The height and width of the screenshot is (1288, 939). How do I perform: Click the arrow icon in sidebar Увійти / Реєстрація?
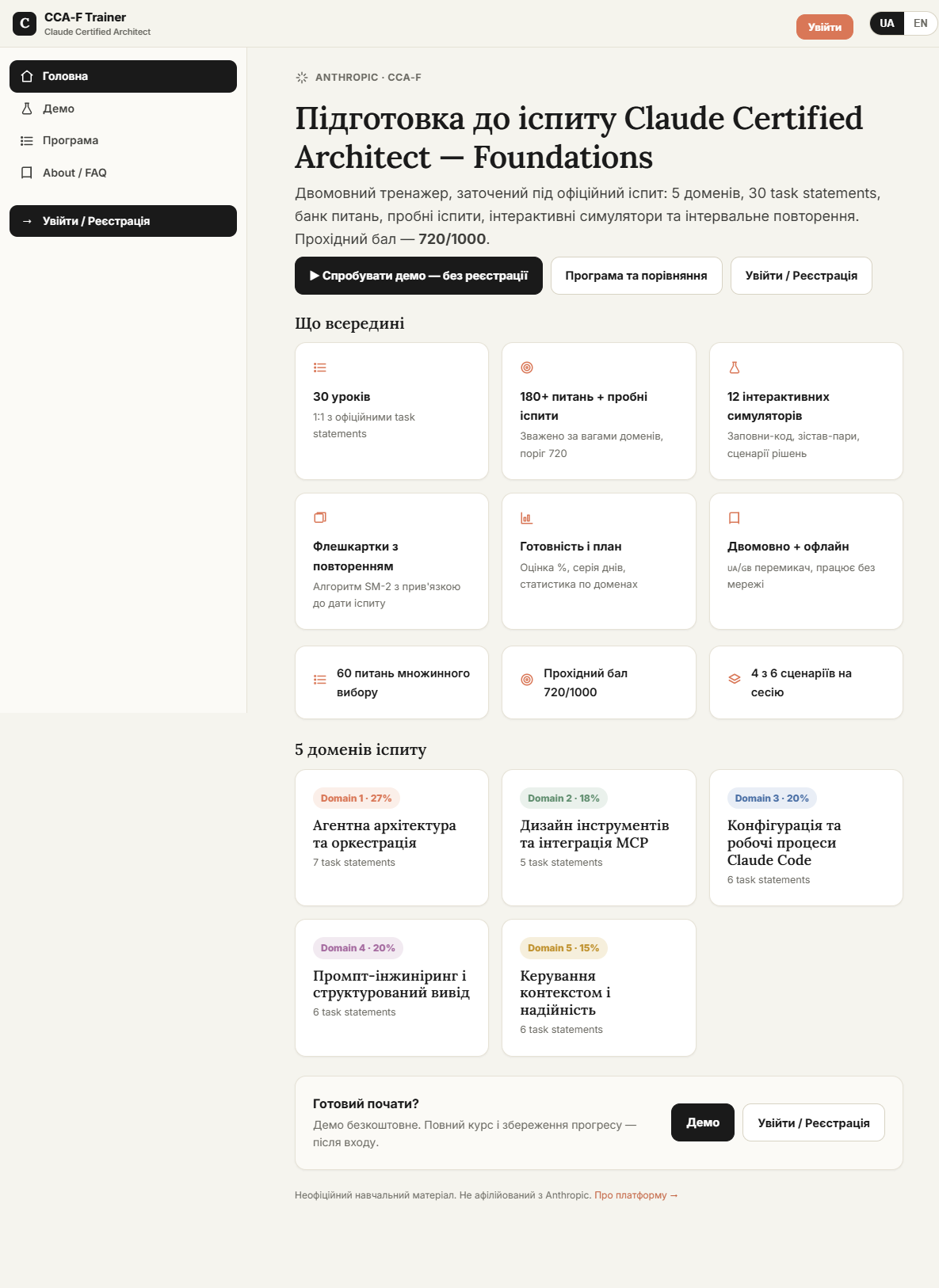(27, 221)
